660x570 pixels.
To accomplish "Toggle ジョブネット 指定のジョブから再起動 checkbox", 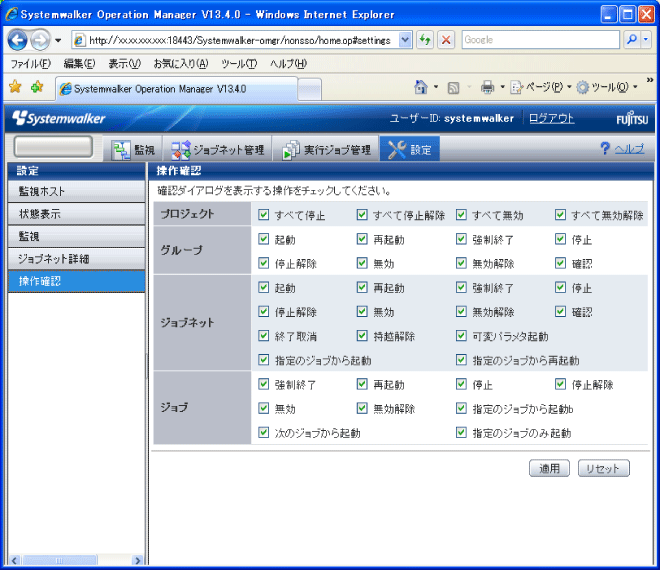I will [x=461, y=360].
